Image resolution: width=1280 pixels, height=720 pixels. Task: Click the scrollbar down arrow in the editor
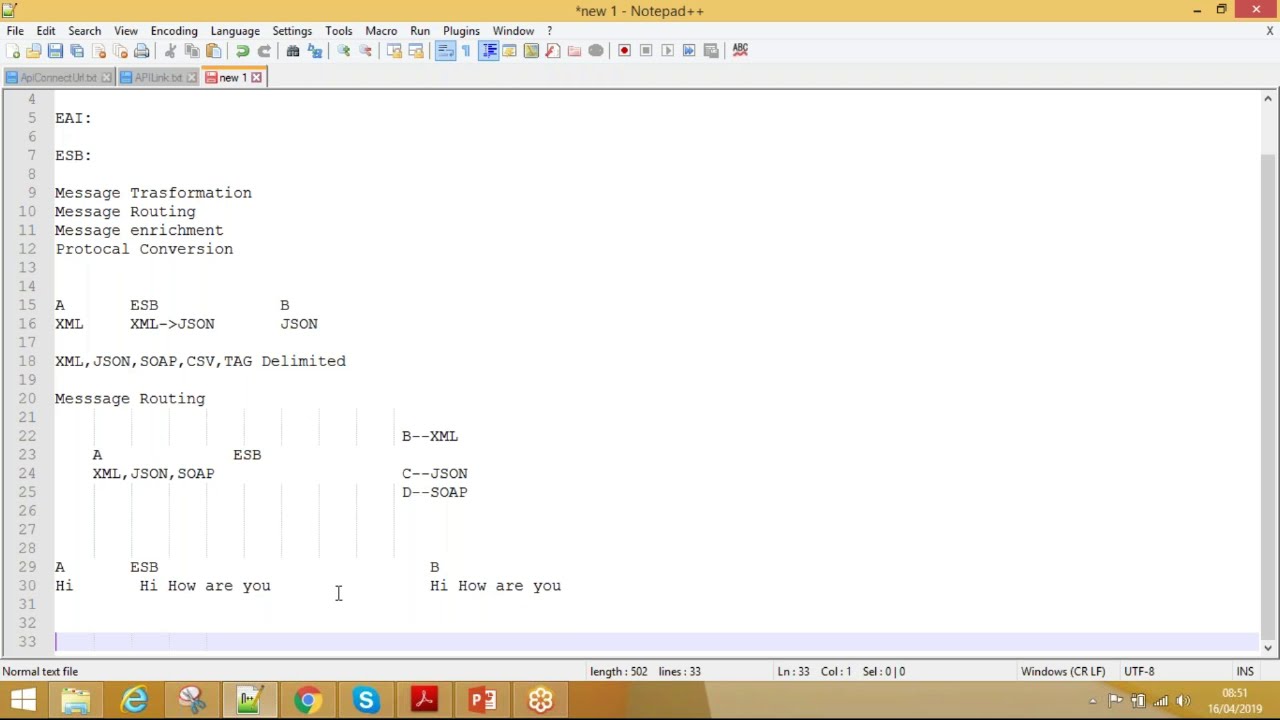pyautogui.click(x=1268, y=647)
